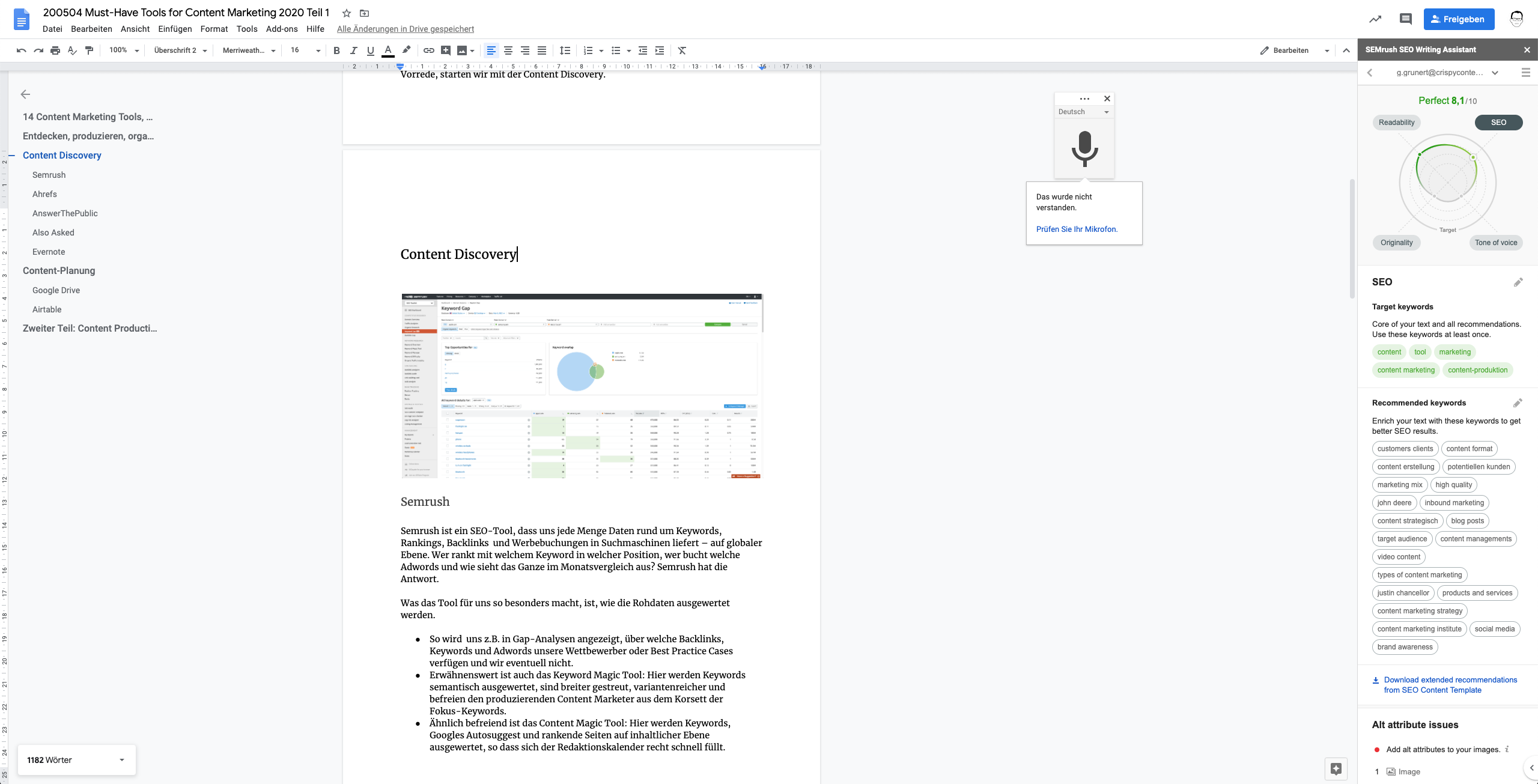Image resolution: width=1538 pixels, height=784 pixels.
Task: Open comment history speech bubble
Action: point(1406,19)
